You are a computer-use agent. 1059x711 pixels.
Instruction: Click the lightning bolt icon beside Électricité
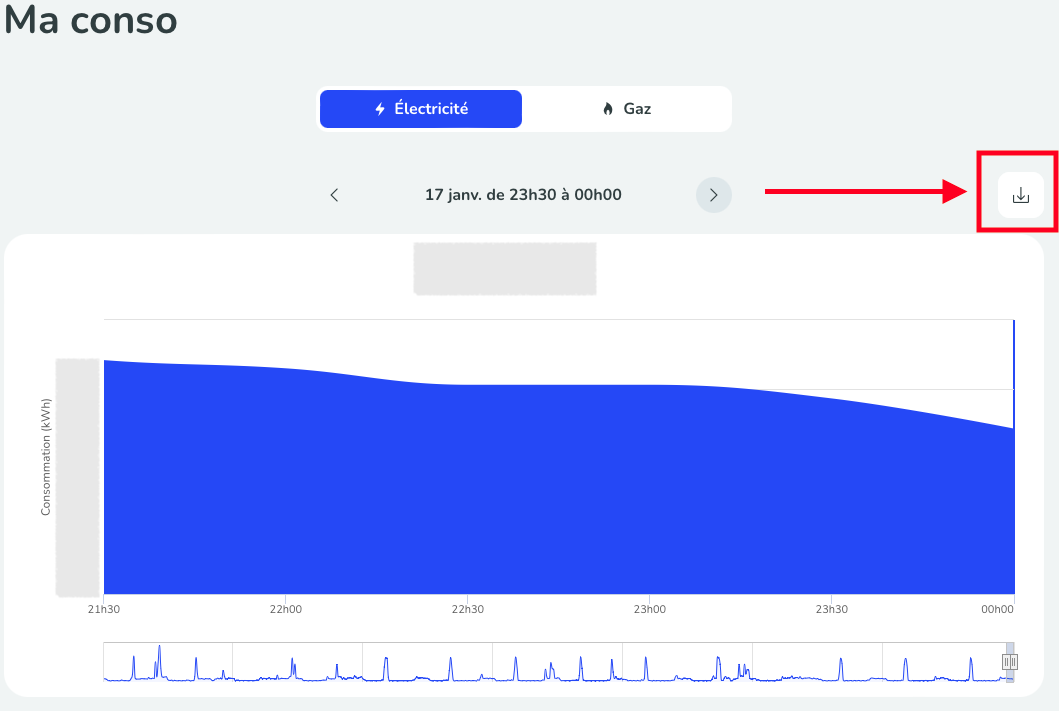381,108
